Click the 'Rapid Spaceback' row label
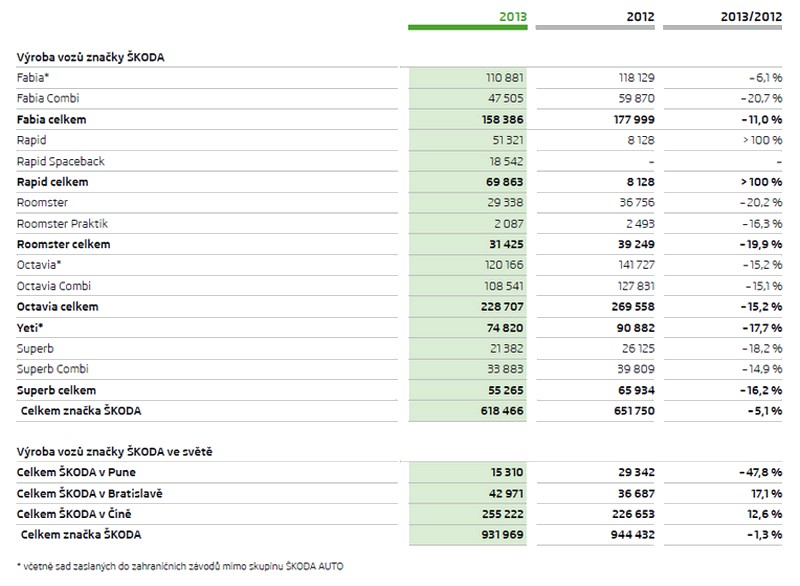This screenshot has height=586, width=800. click(x=60, y=161)
